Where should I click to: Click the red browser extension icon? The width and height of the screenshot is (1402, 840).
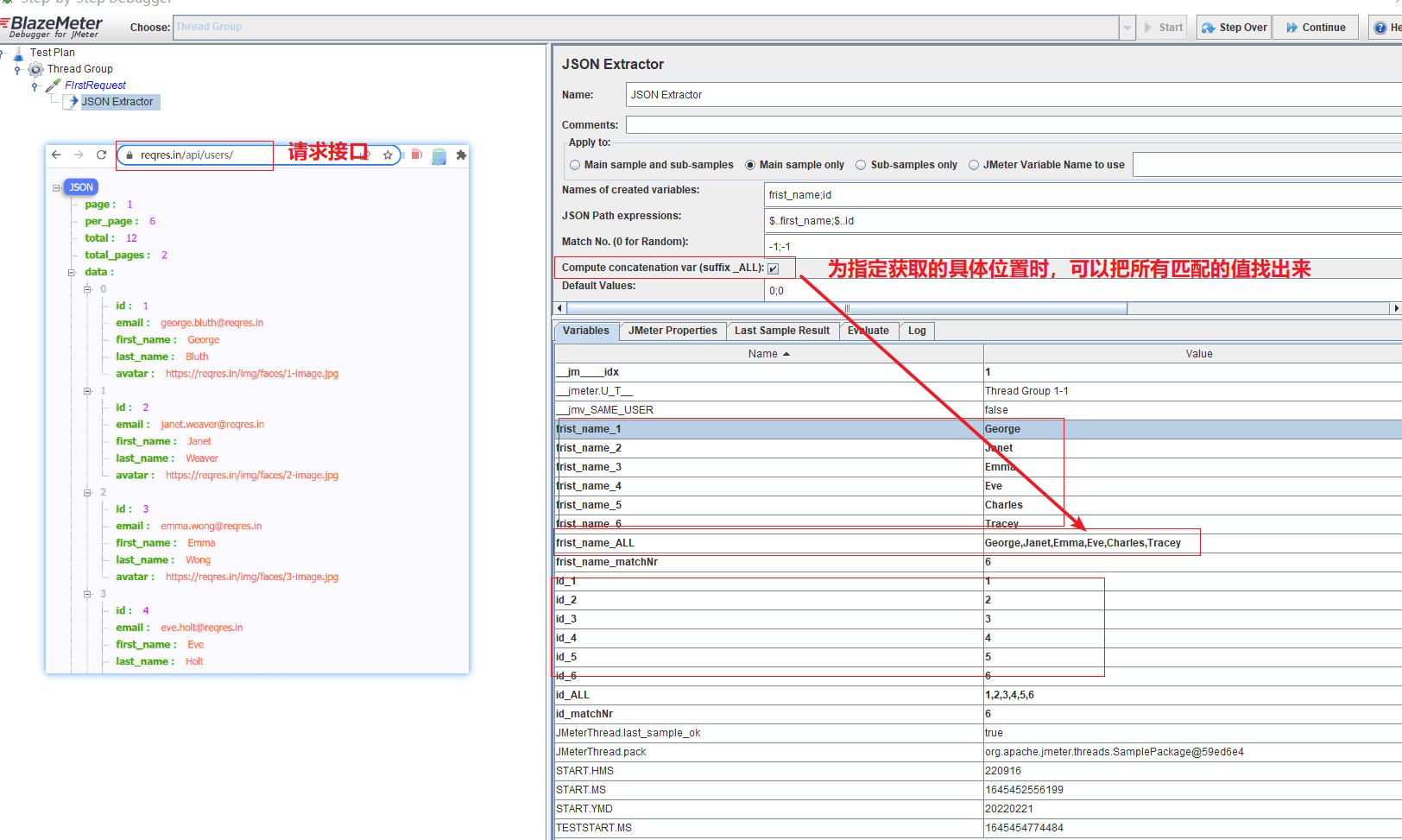[416, 155]
